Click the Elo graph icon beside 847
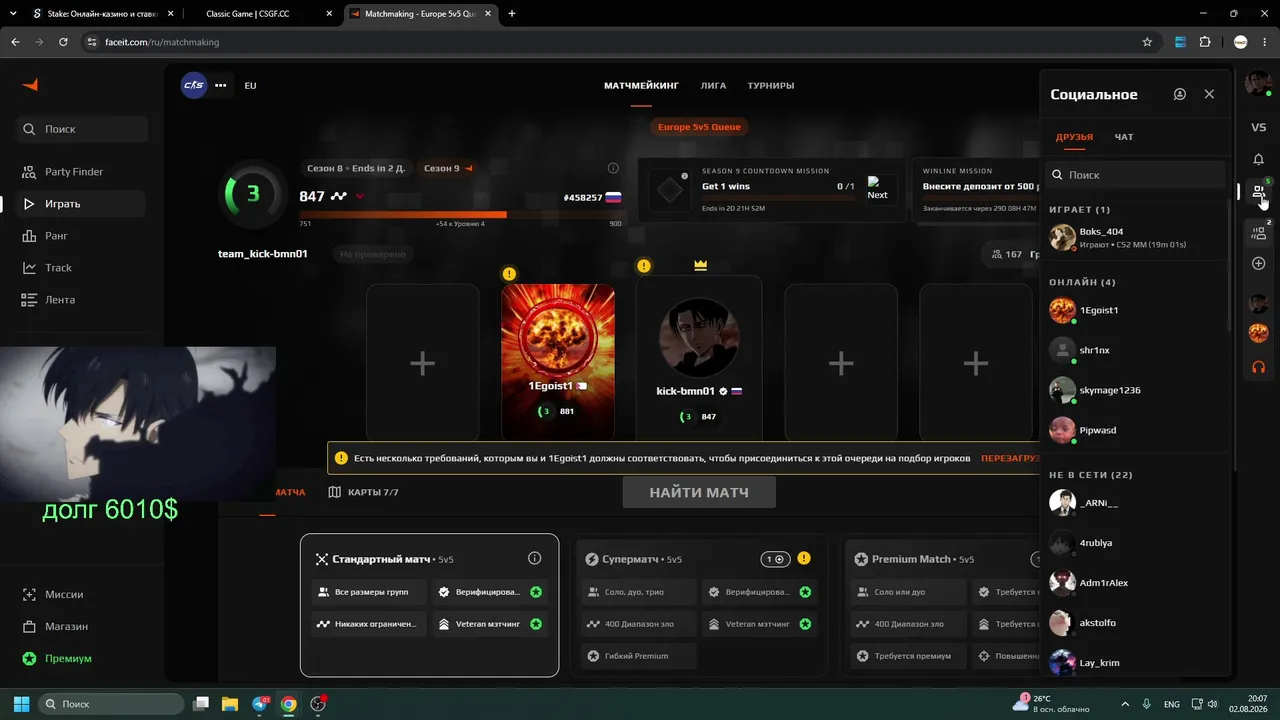This screenshot has width=1280, height=720. click(x=339, y=197)
